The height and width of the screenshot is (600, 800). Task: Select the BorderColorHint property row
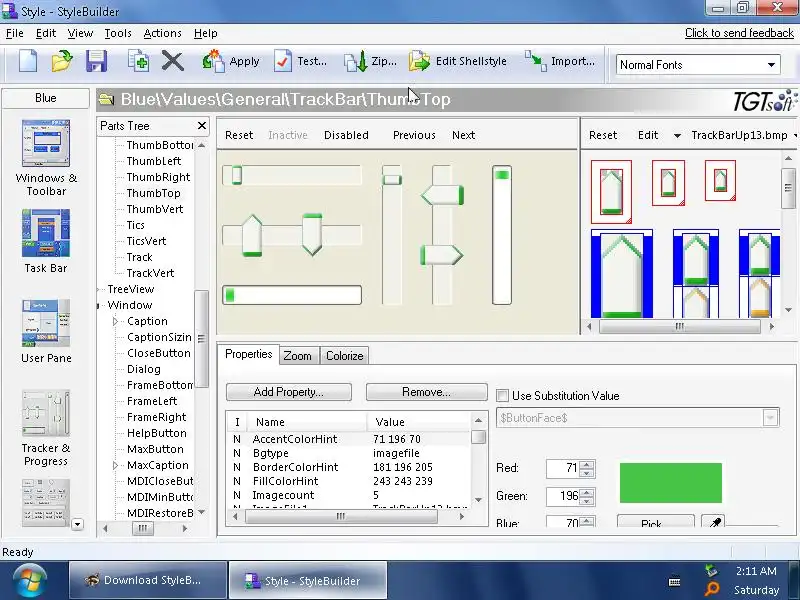click(x=348, y=467)
